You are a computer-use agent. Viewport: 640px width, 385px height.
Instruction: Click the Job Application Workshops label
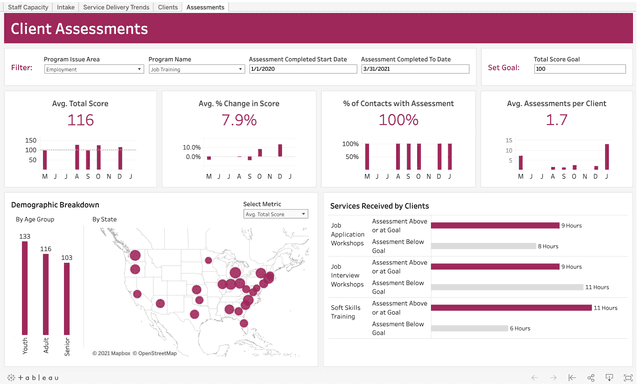coord(347,234)
